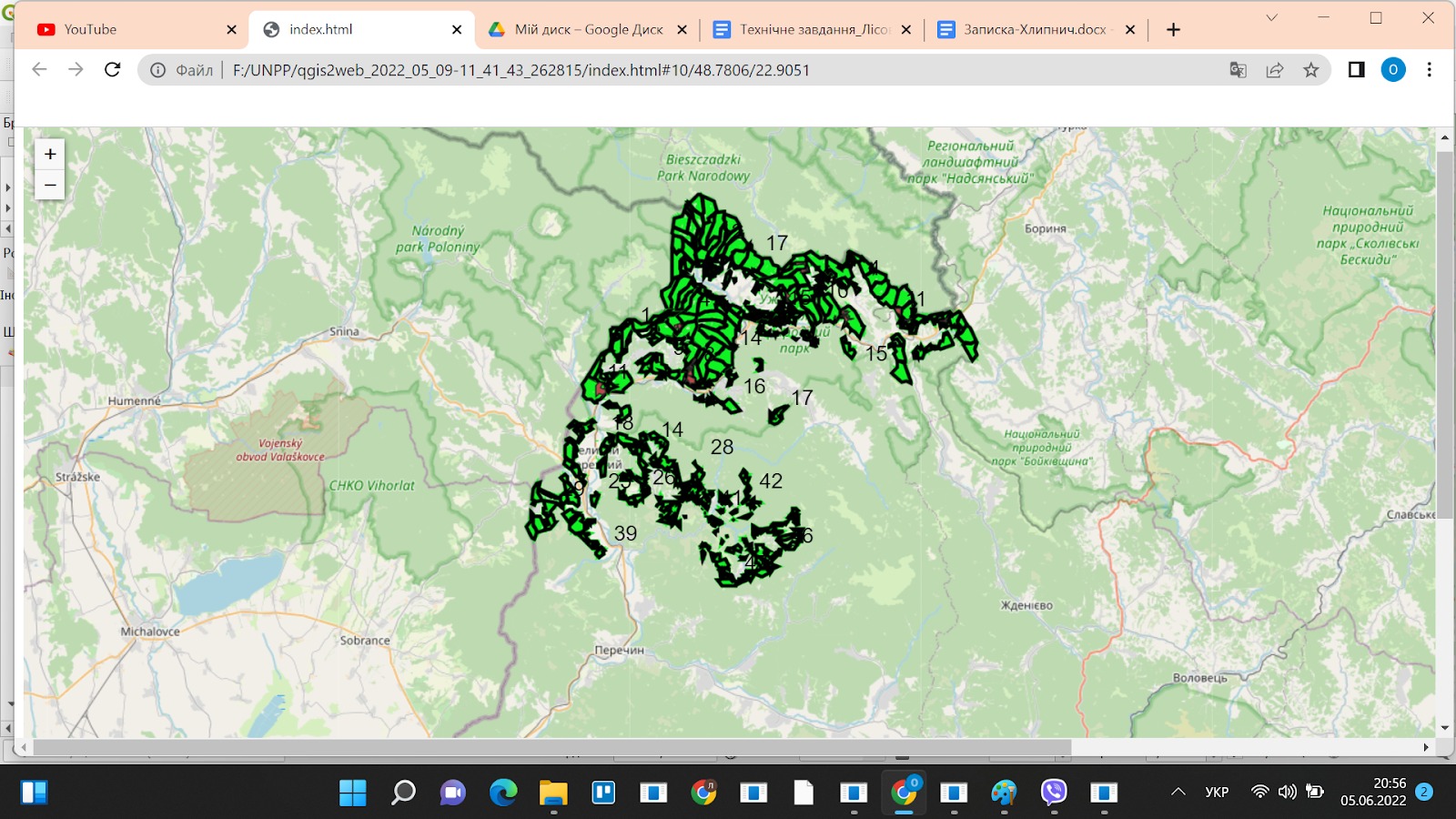Close the Записка-Хлипнич.docx tab
1456x819 pixels.
(x=1129, y=30)
